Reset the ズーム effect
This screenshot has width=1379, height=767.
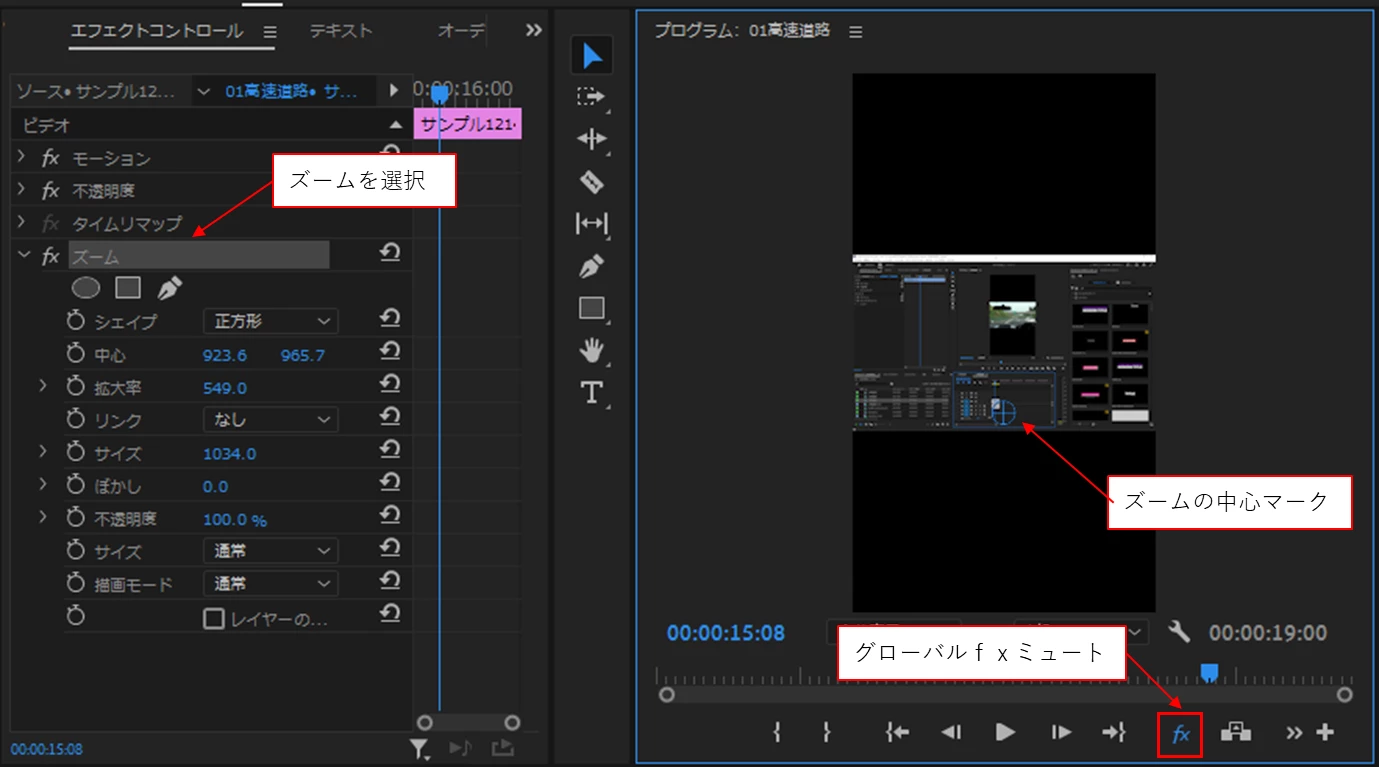coord(391,254)
